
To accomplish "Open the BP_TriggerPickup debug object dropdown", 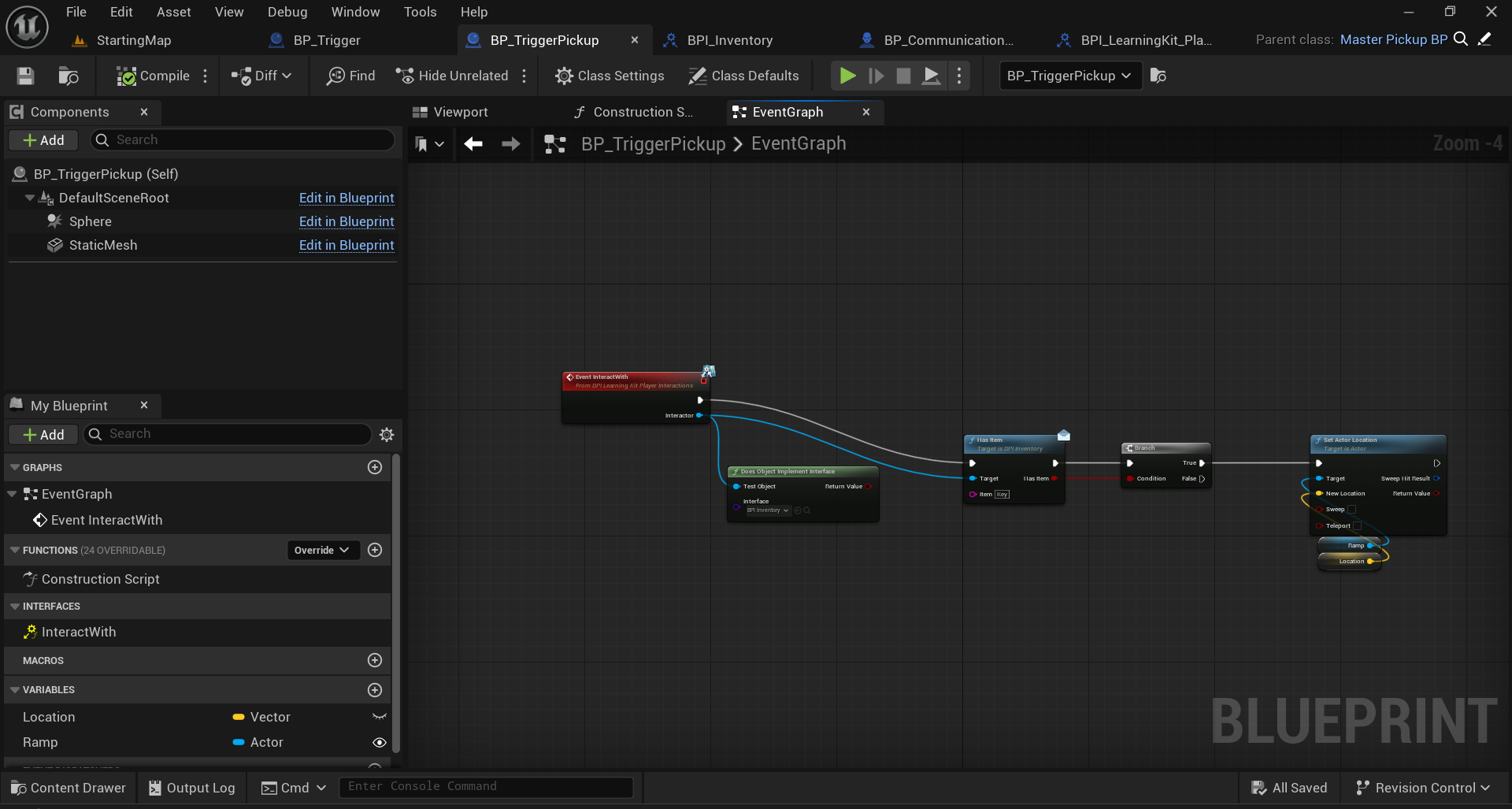I will pyautogui.click(x=1070, y=76).
